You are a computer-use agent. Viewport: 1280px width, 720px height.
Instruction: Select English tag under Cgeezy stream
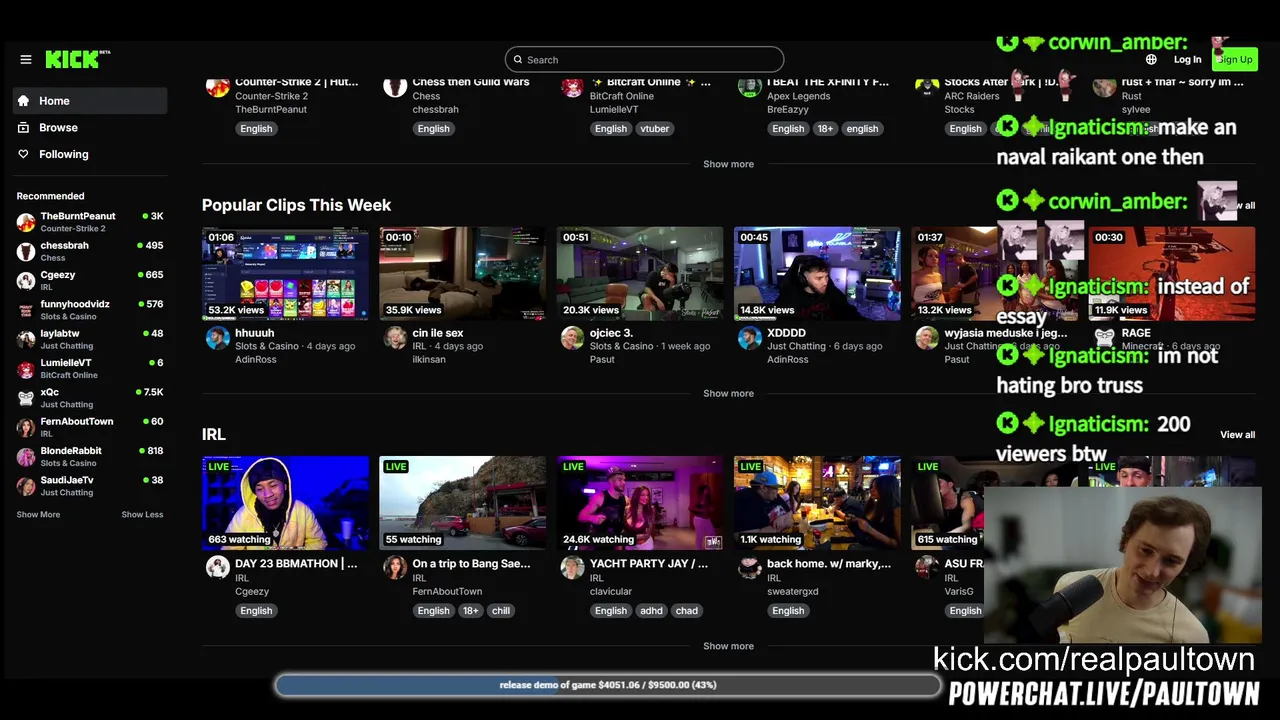click(256, 611)
